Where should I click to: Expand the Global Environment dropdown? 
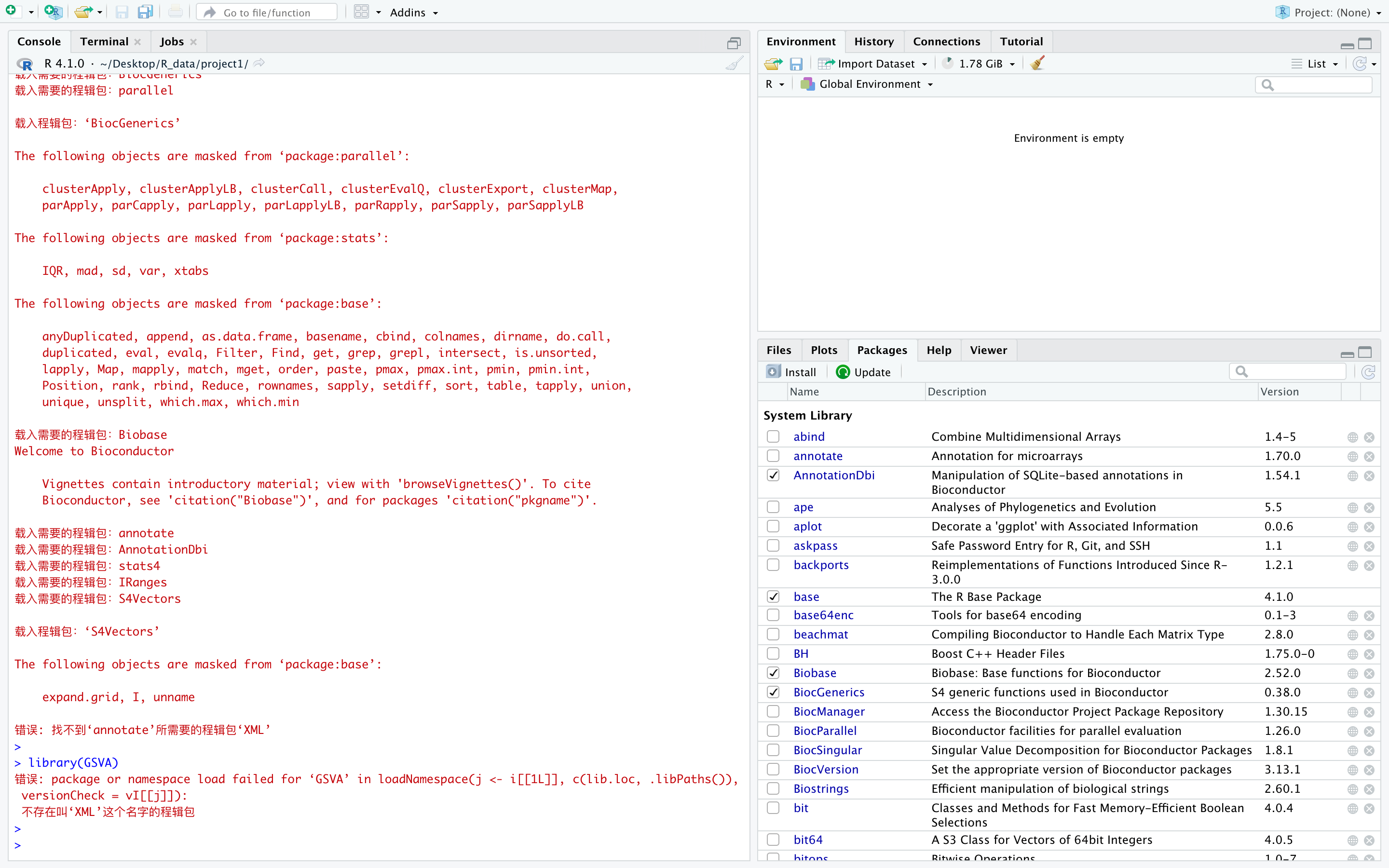(869, 84)
